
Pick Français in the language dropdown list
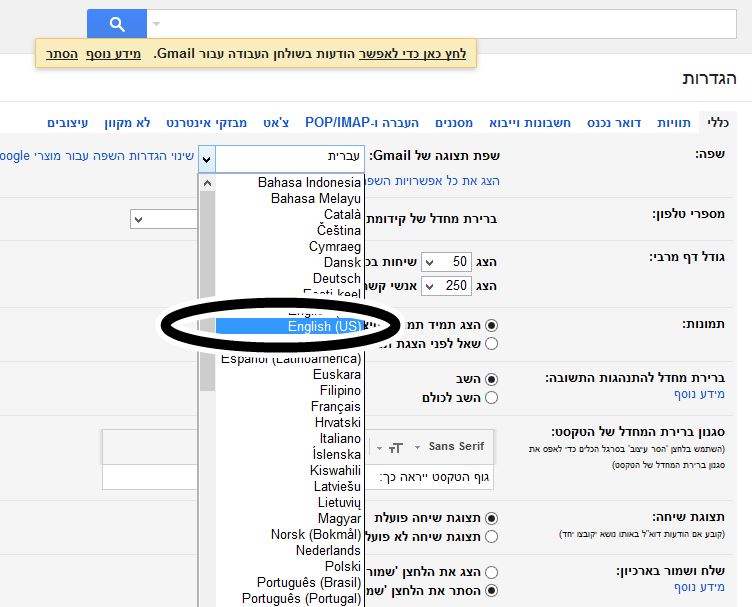(x=336, y=406)
